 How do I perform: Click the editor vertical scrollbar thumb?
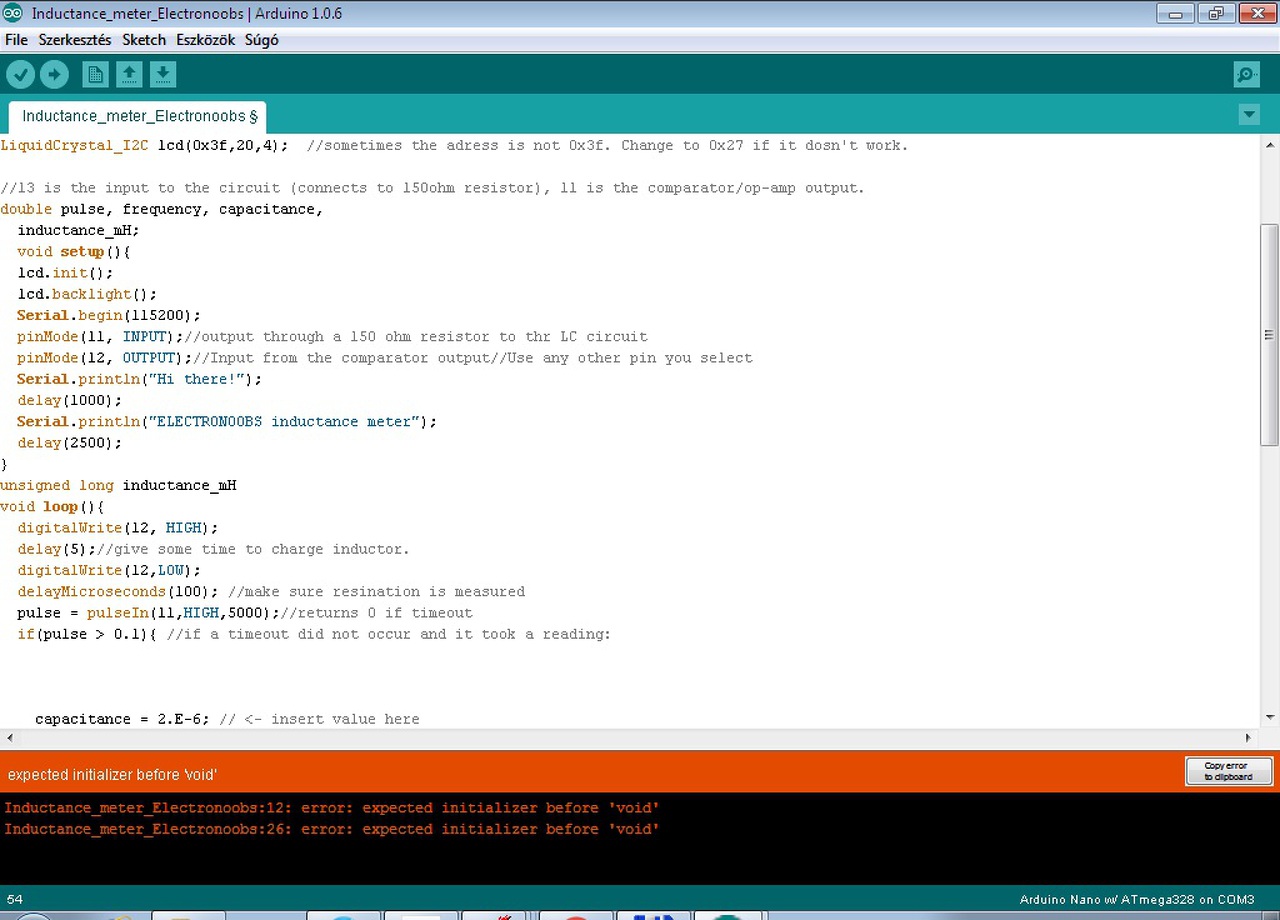click(x=1270, y=335)
